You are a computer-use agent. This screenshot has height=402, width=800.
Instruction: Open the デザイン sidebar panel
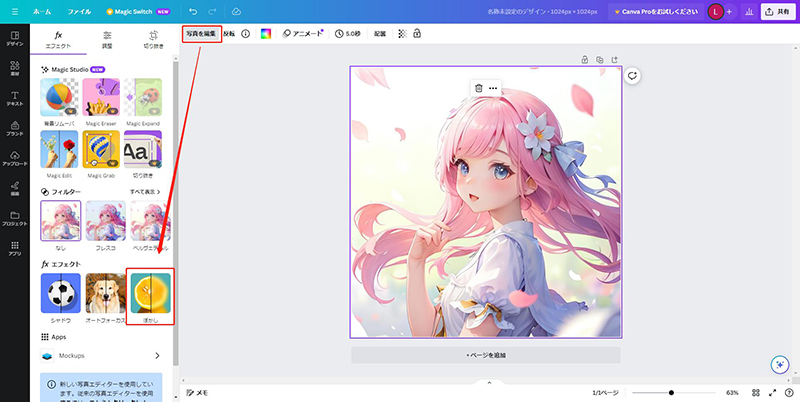15,39
